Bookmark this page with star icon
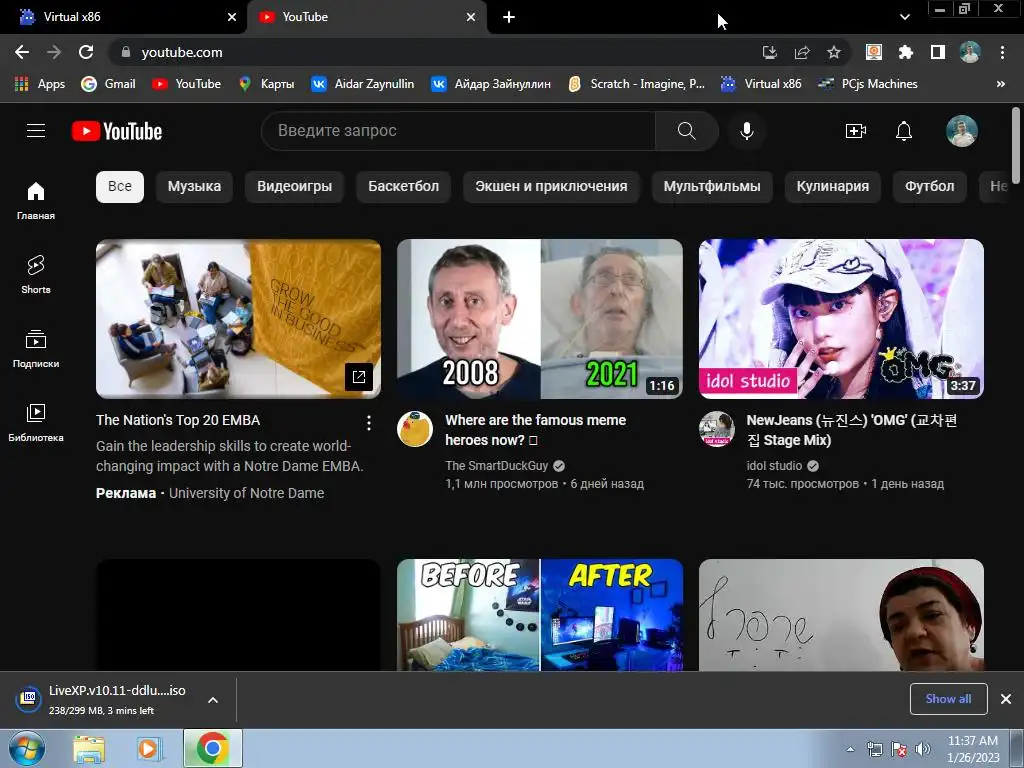1024x768 pixels. 833,52
